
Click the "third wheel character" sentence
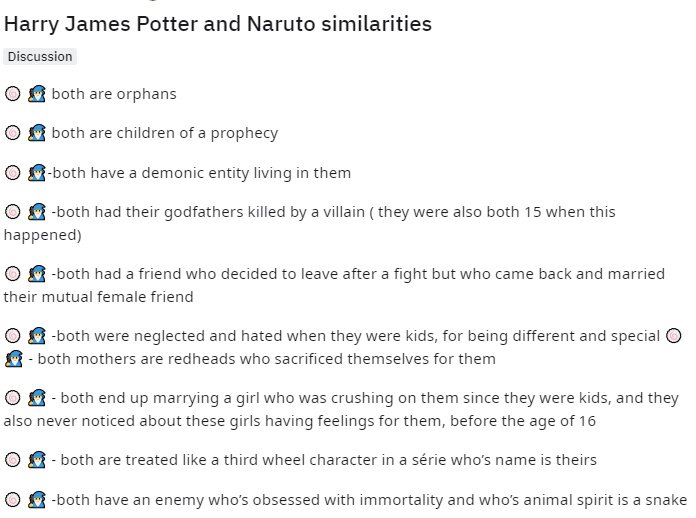(x=324, y=460)
